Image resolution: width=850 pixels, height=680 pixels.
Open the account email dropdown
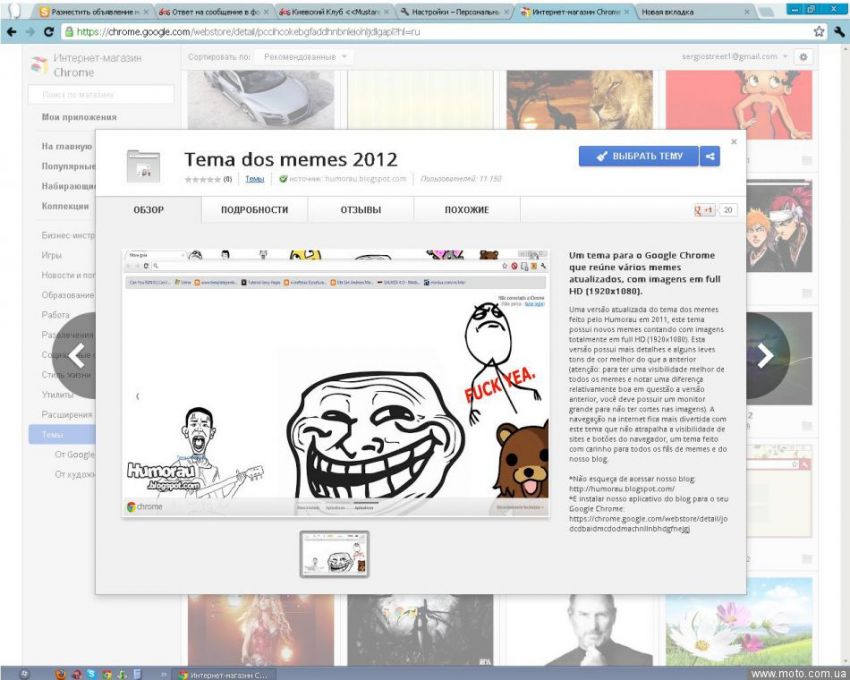733,57
